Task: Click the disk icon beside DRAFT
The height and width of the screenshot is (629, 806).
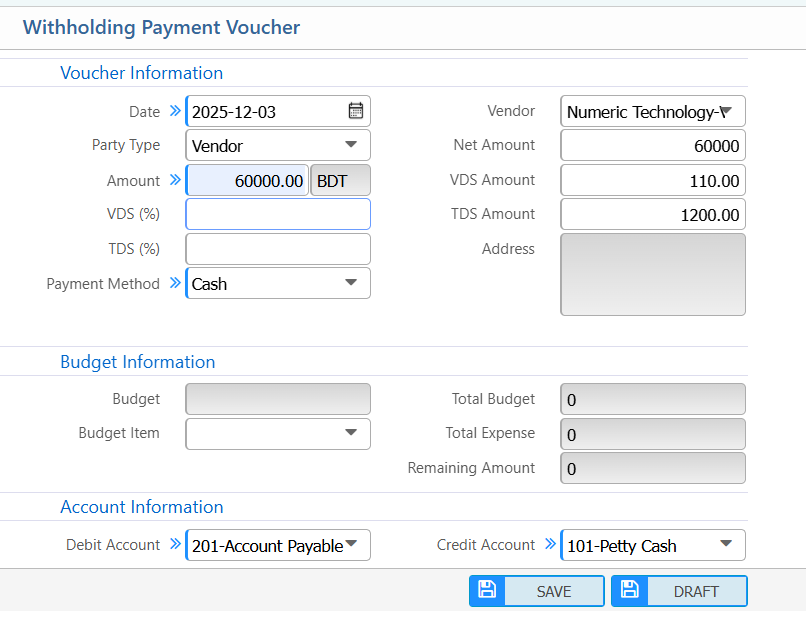Action: coord(629,590)
